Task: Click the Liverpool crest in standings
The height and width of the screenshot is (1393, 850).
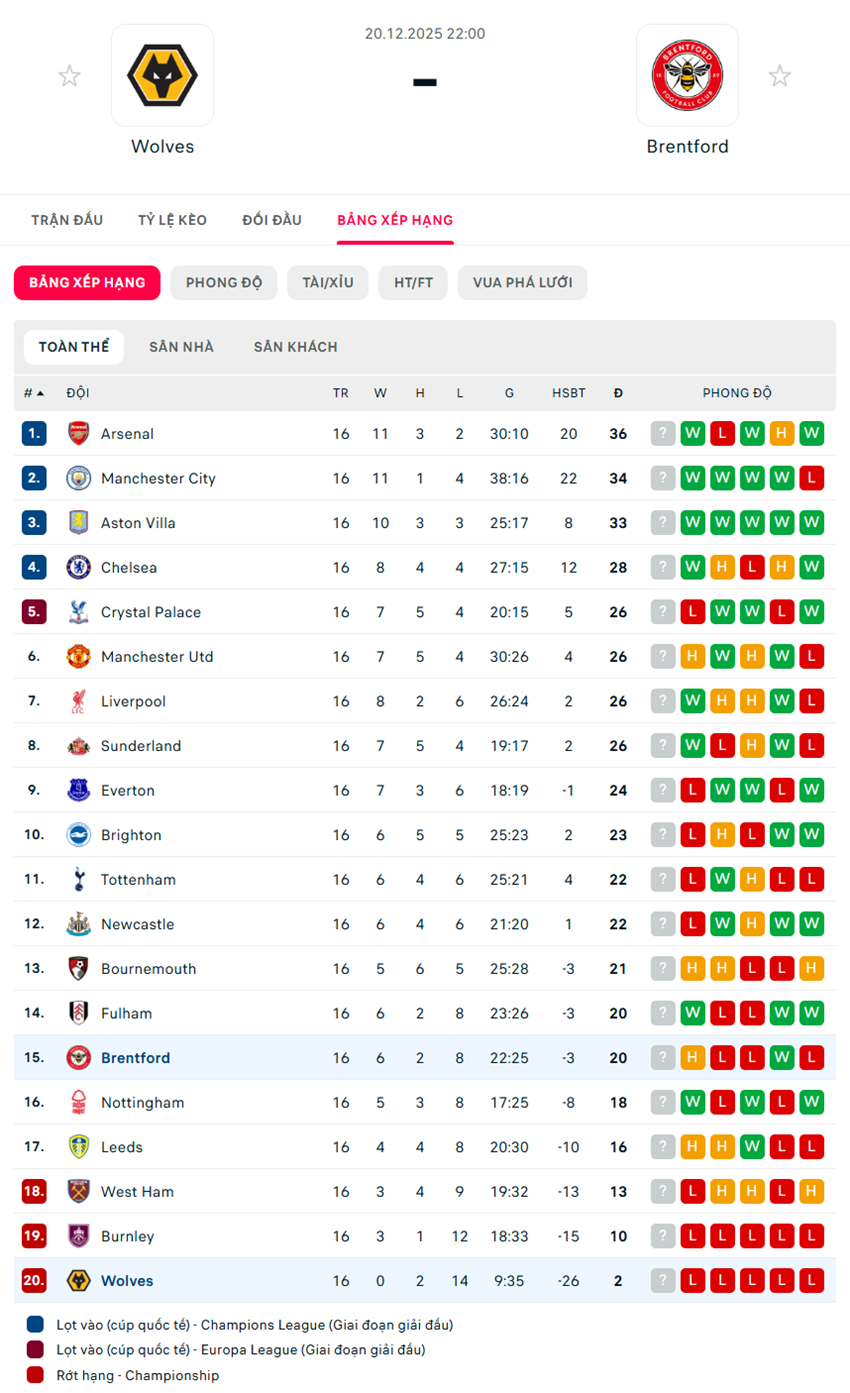Action: coord(78,702)
